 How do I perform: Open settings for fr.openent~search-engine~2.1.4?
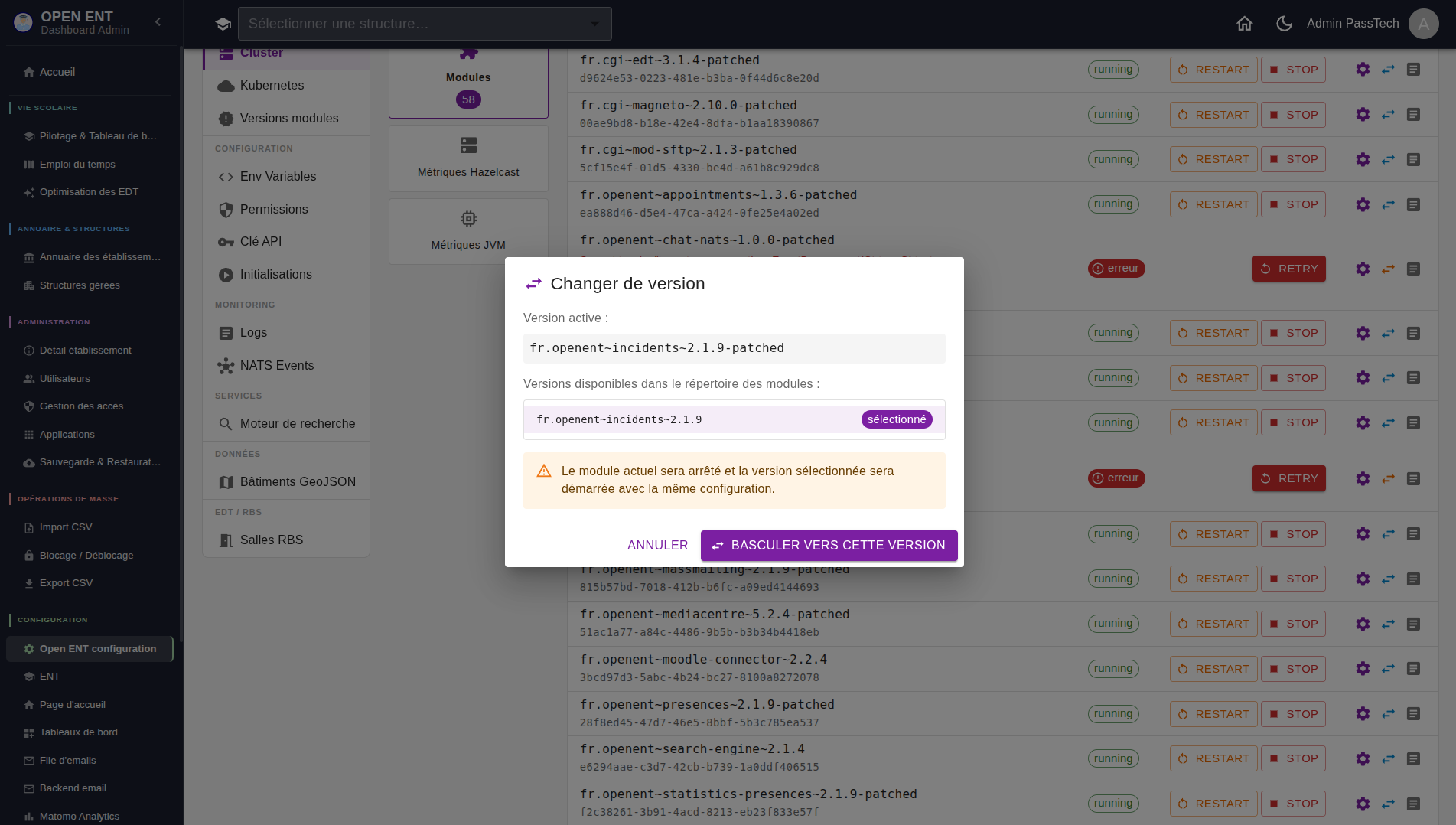(x=1363, y=758)
